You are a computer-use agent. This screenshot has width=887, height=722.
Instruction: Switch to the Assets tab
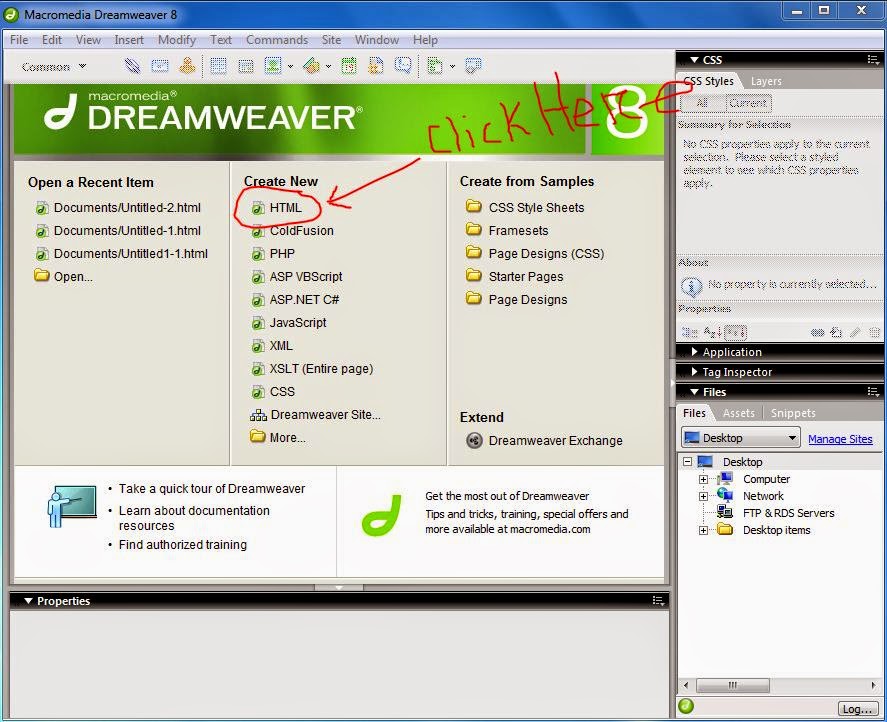(738, 413)
